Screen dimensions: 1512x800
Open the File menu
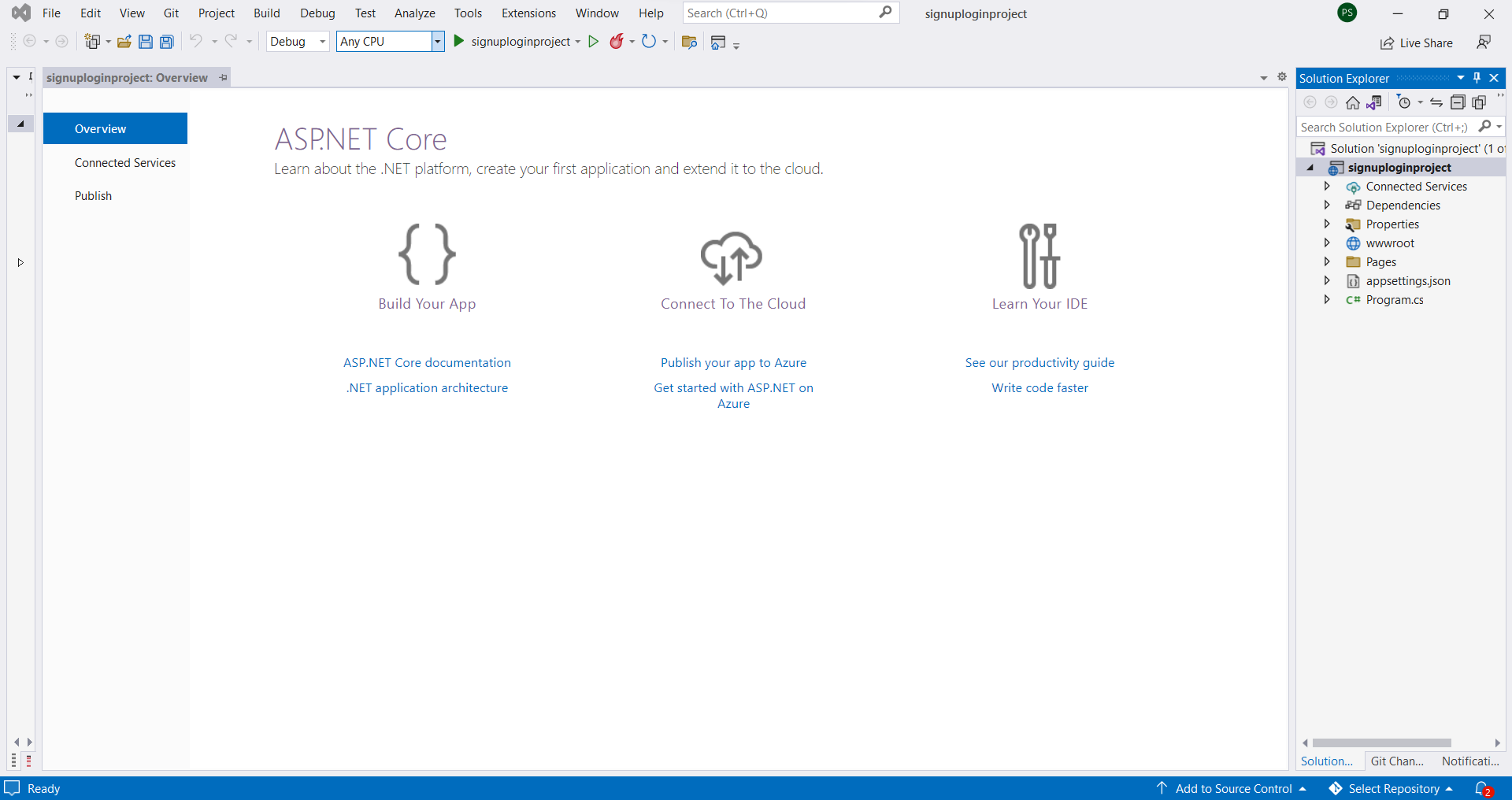[51, 13]
